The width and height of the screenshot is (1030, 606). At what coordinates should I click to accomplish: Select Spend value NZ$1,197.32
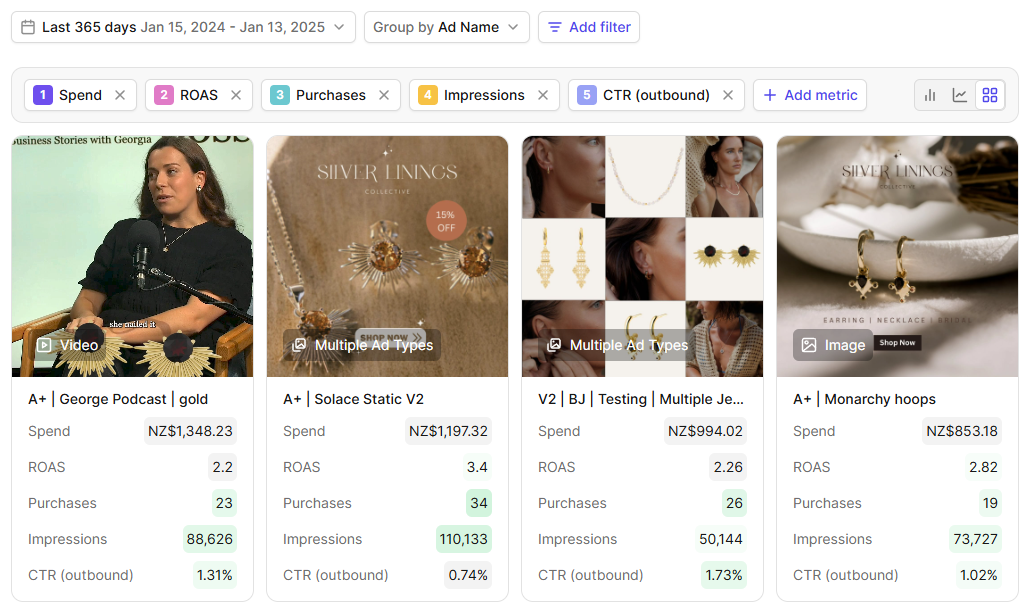[x=448, y=431]
